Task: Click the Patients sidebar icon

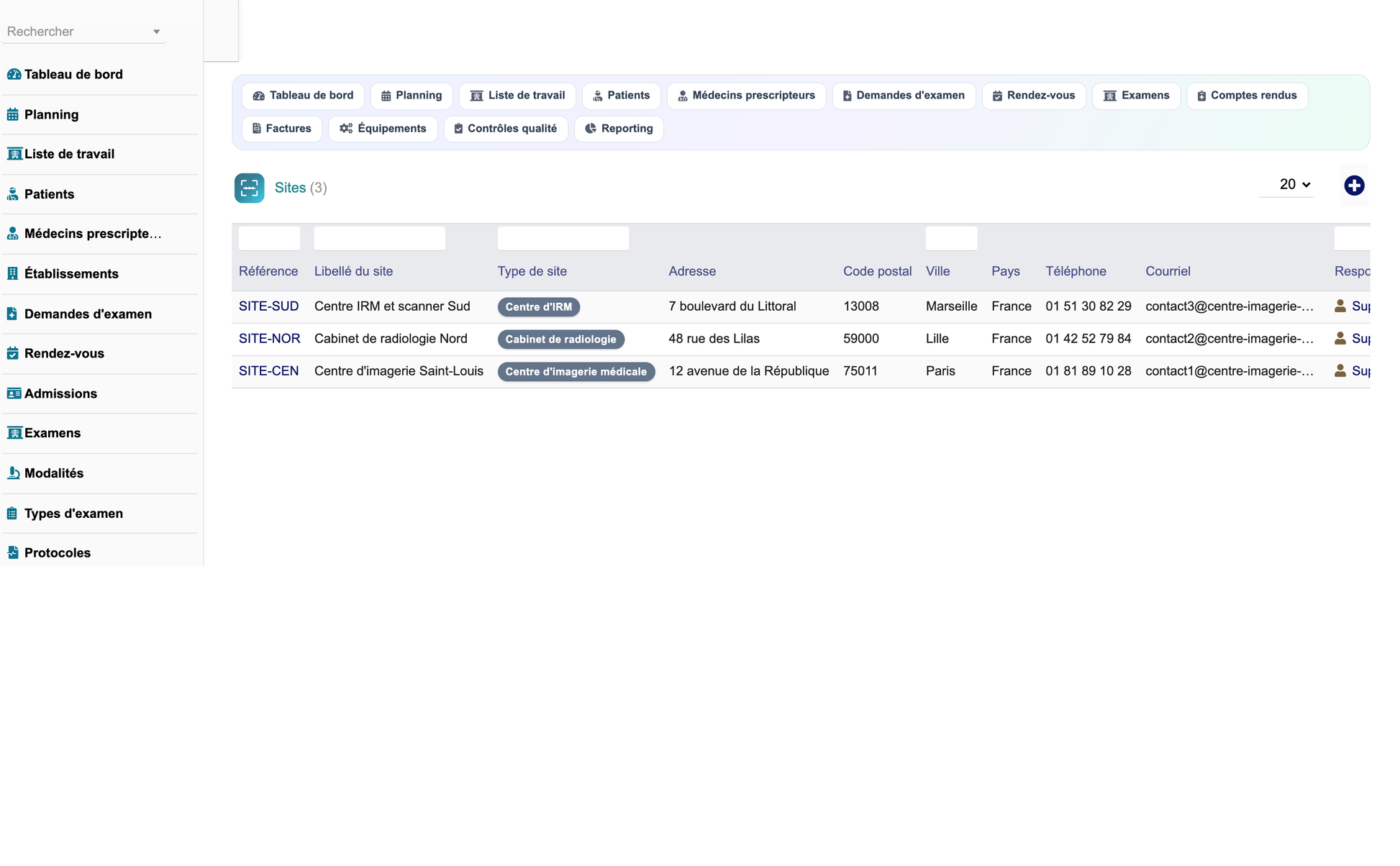Action: (13, 194)
